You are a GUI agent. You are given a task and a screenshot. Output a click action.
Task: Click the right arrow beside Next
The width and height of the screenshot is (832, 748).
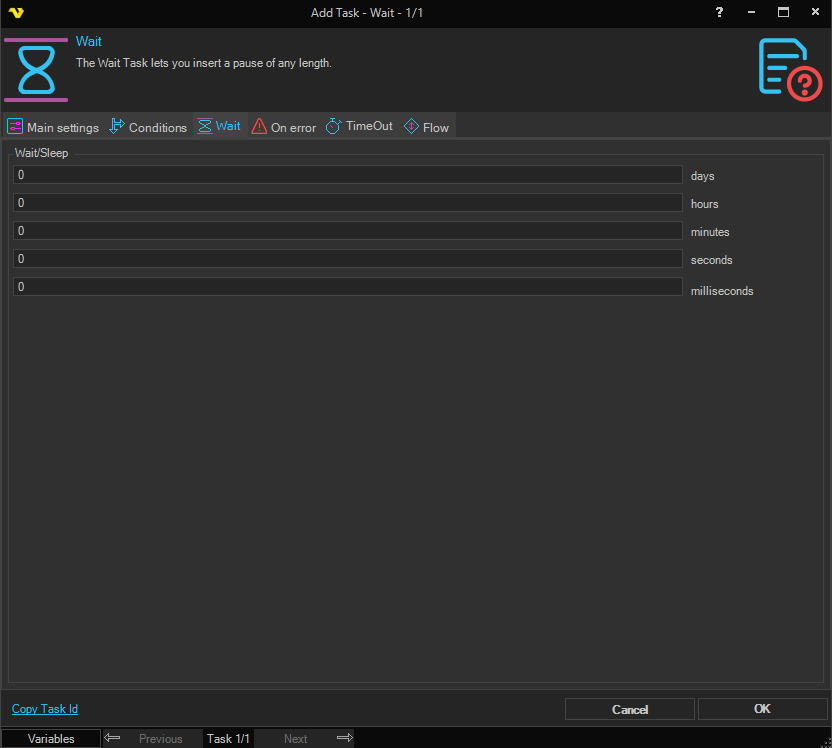click(x=344, y=738)
